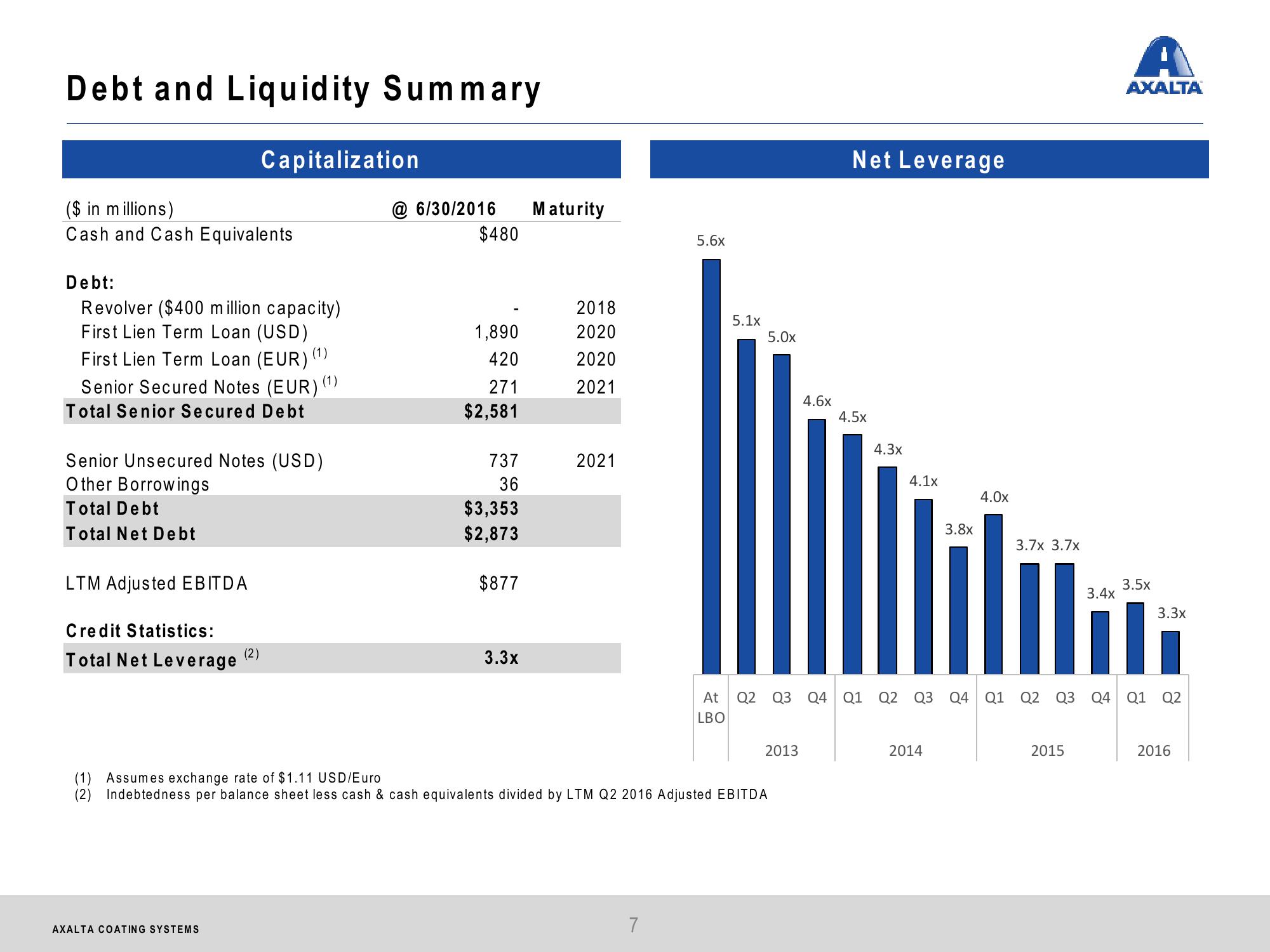Screen dimensions: 1270x952
Task: Select the Revolver ($400 million capacity) row label
Action: 211,308
